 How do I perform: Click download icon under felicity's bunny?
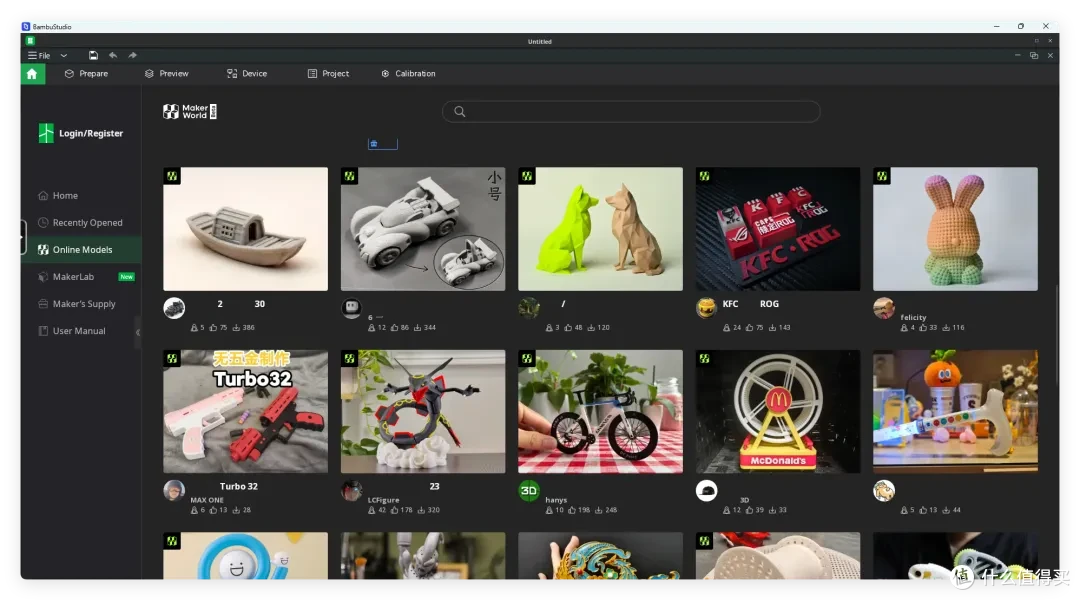(x=946, y=328)
